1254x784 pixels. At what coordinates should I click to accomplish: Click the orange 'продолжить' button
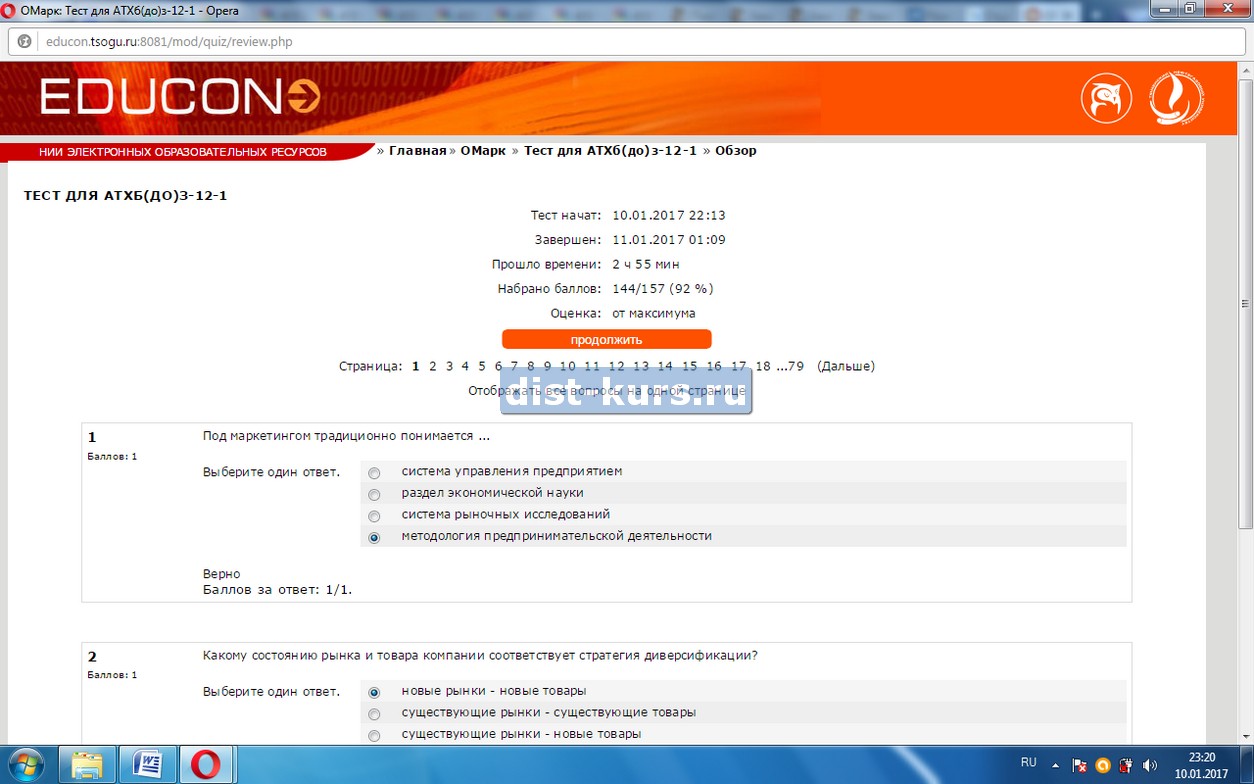[x=606, y=339]
